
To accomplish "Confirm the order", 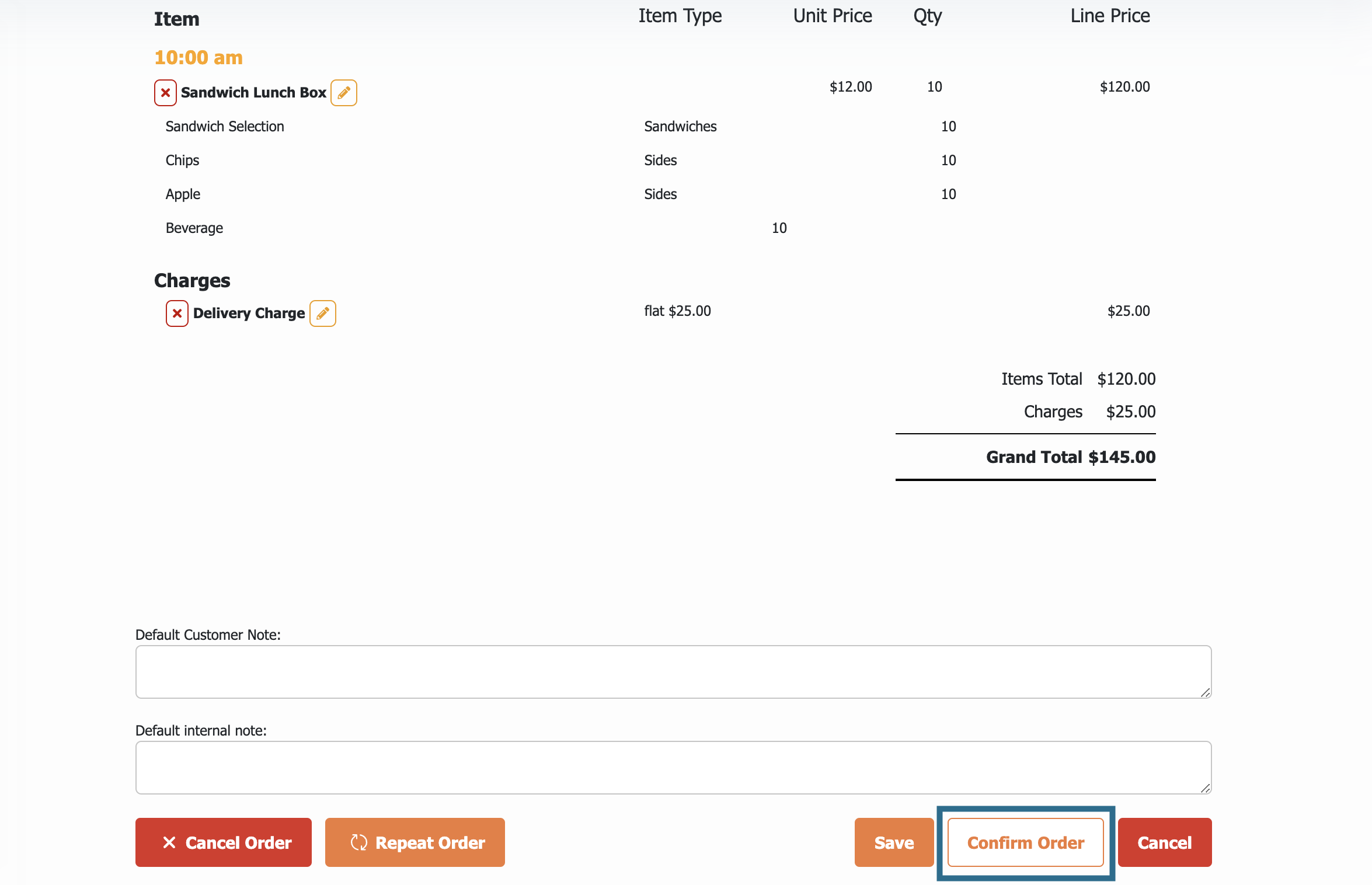I will (1026, 842).
